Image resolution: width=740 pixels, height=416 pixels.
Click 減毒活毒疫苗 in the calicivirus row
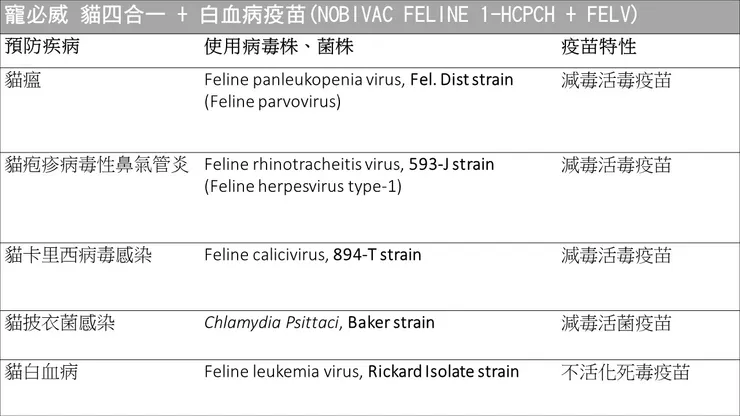pos(615,255)
